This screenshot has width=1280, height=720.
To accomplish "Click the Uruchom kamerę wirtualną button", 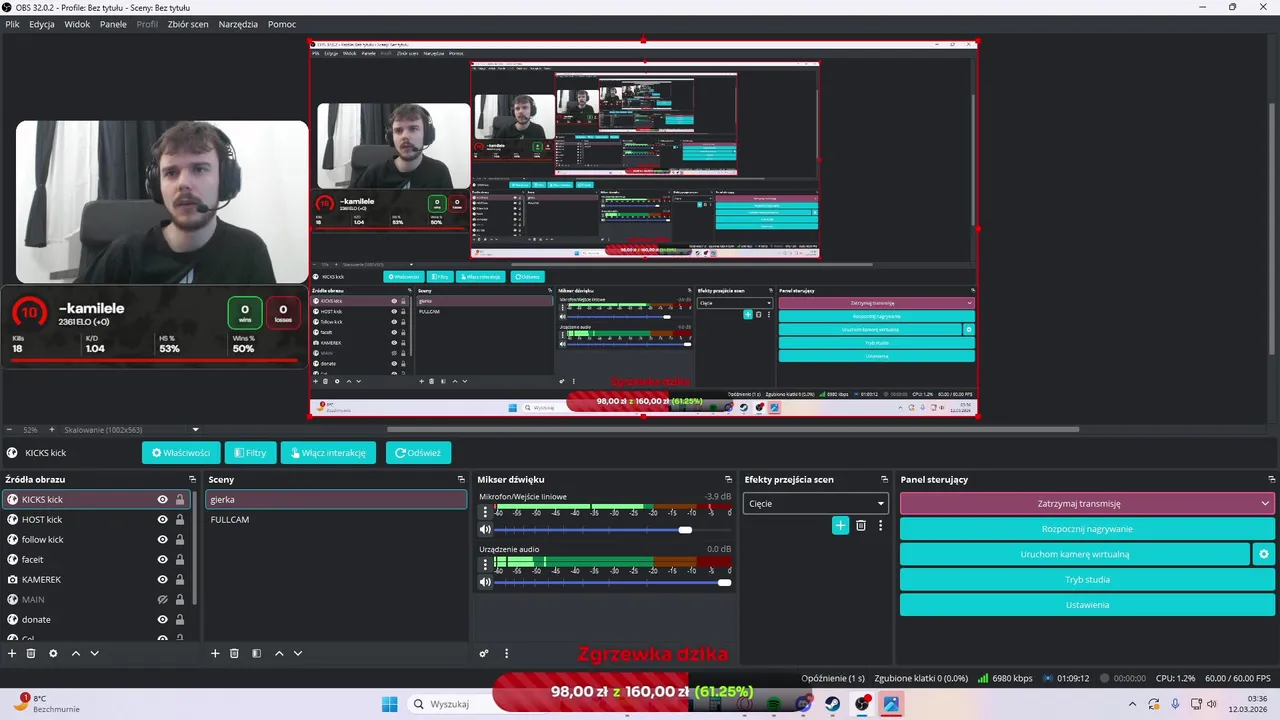I will coord(1075,554).
